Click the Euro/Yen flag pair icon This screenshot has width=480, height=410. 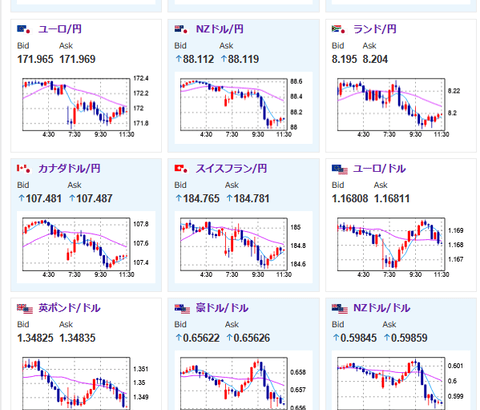(x=24, y=29)
